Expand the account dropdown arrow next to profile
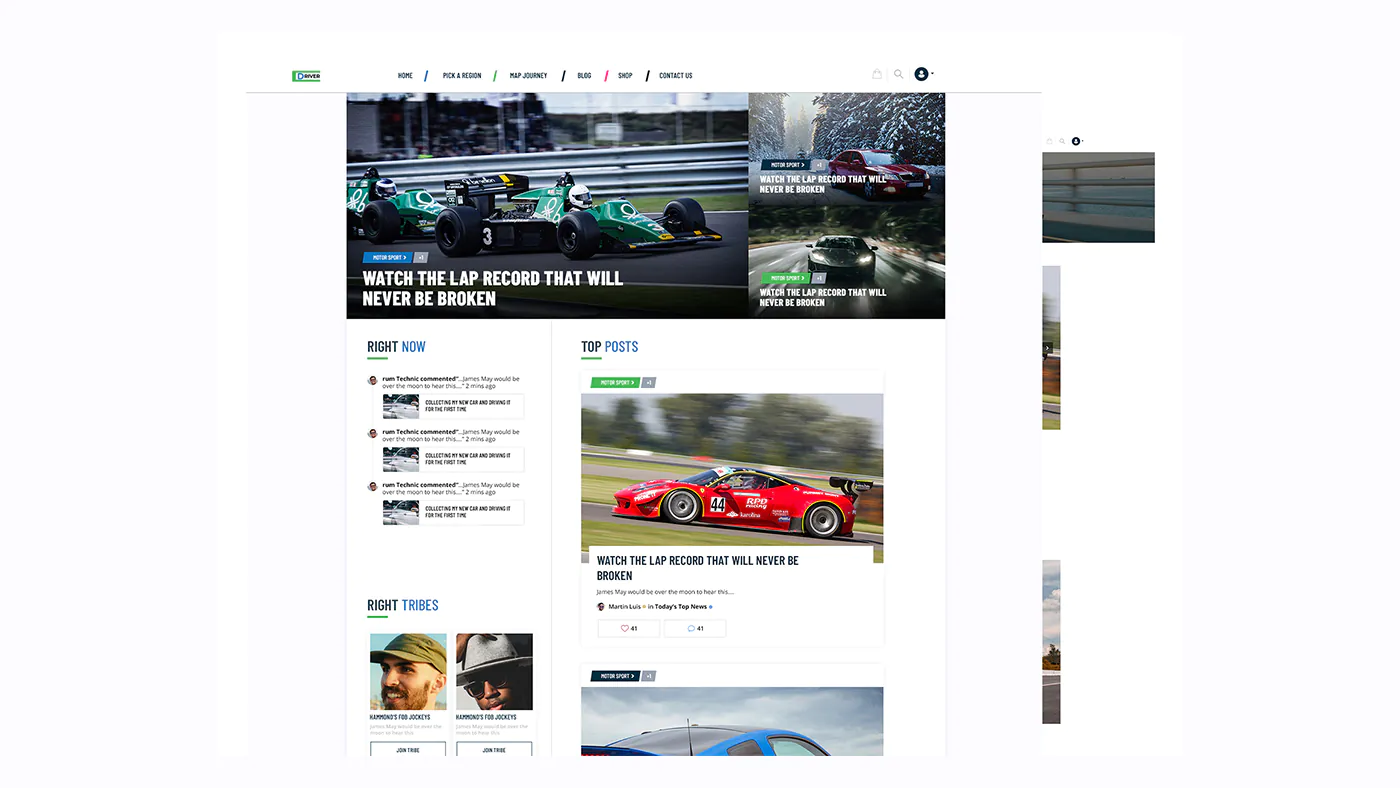Image resolution: width=1400 pixels, height=788 pixels. [x=932, y=71]
